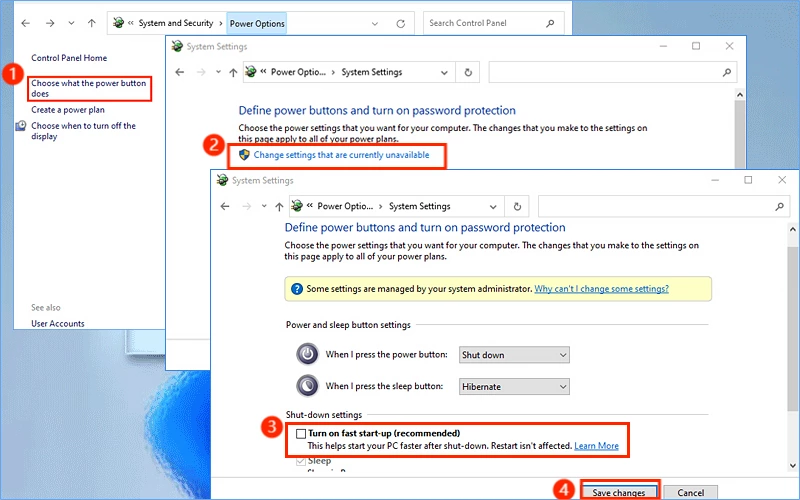Go up one level in front System Settings window
The image size is (800, 500).
tap(279, 206)
